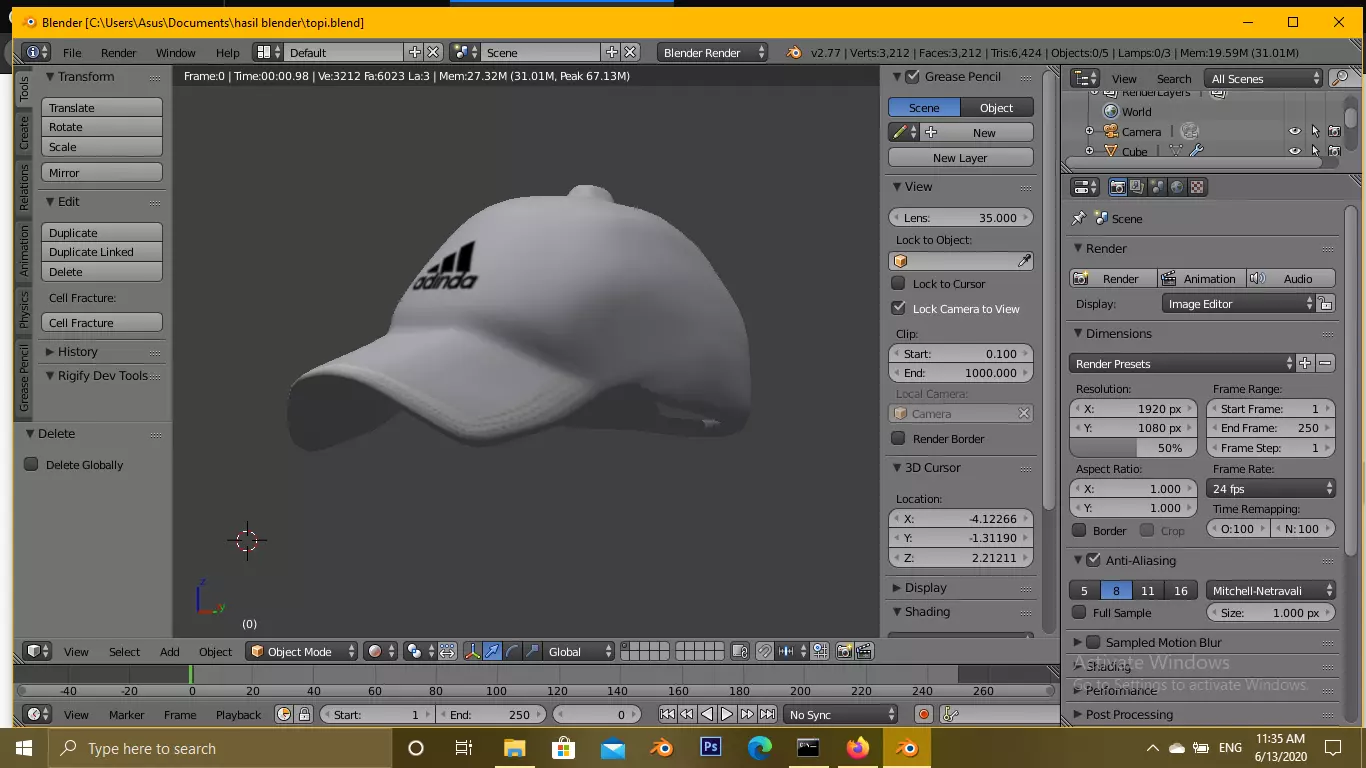Enable the translate manipulator arrow icon
Viewport: 1366px width, 768px height.
[x=492, y=651]
